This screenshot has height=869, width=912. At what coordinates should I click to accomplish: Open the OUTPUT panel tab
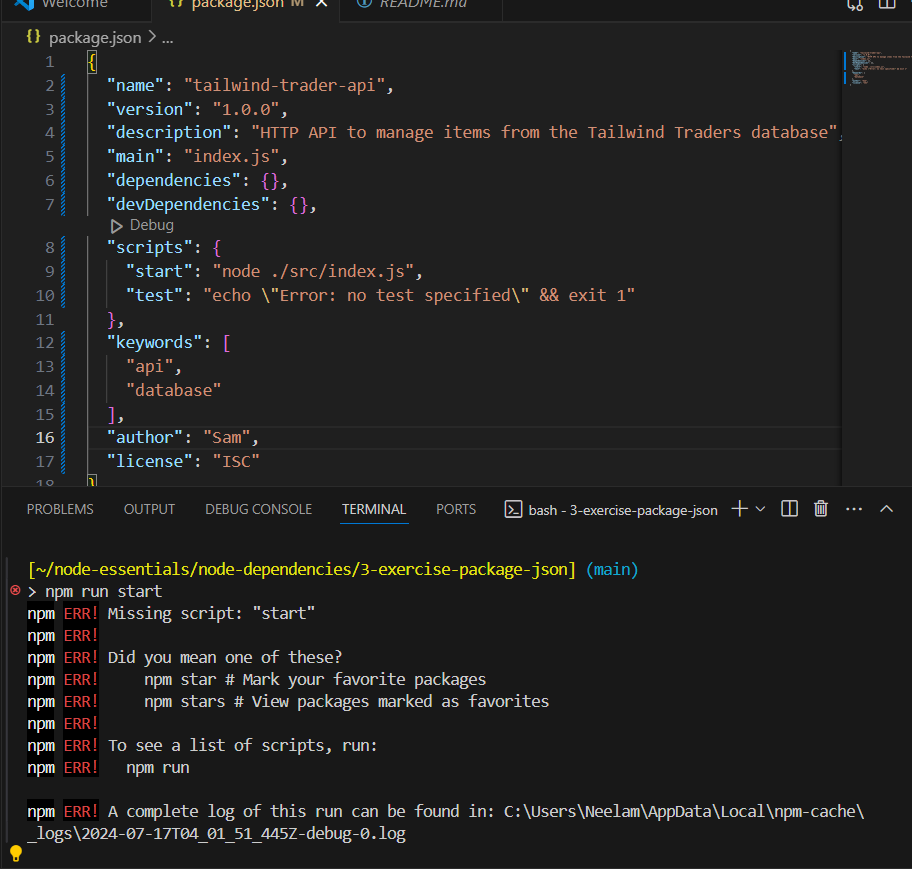coord(149,510)
